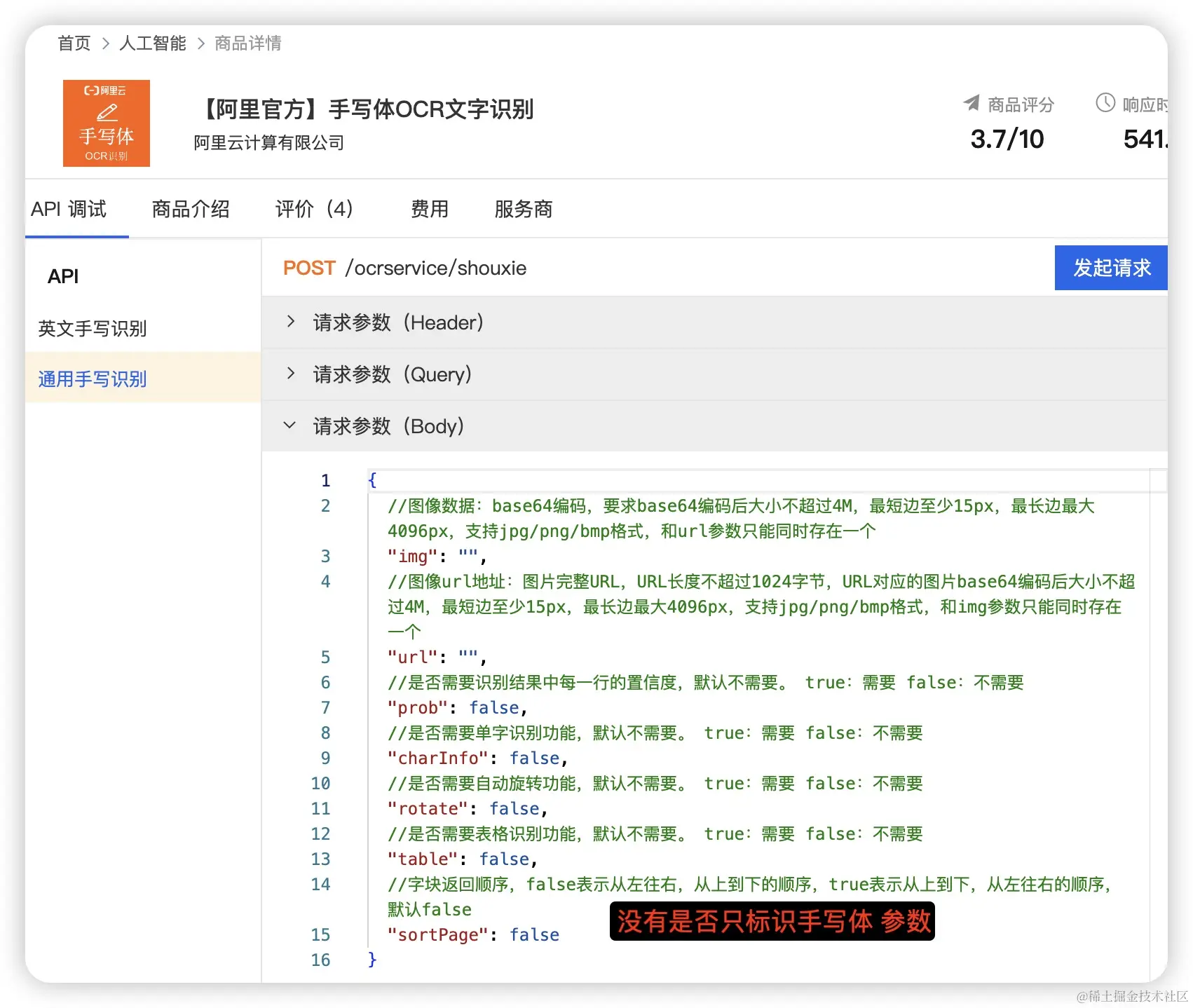1193x1008 pixels.
Task: Collapse 请求参数 (Body) chevron
Action: (289, 425)
